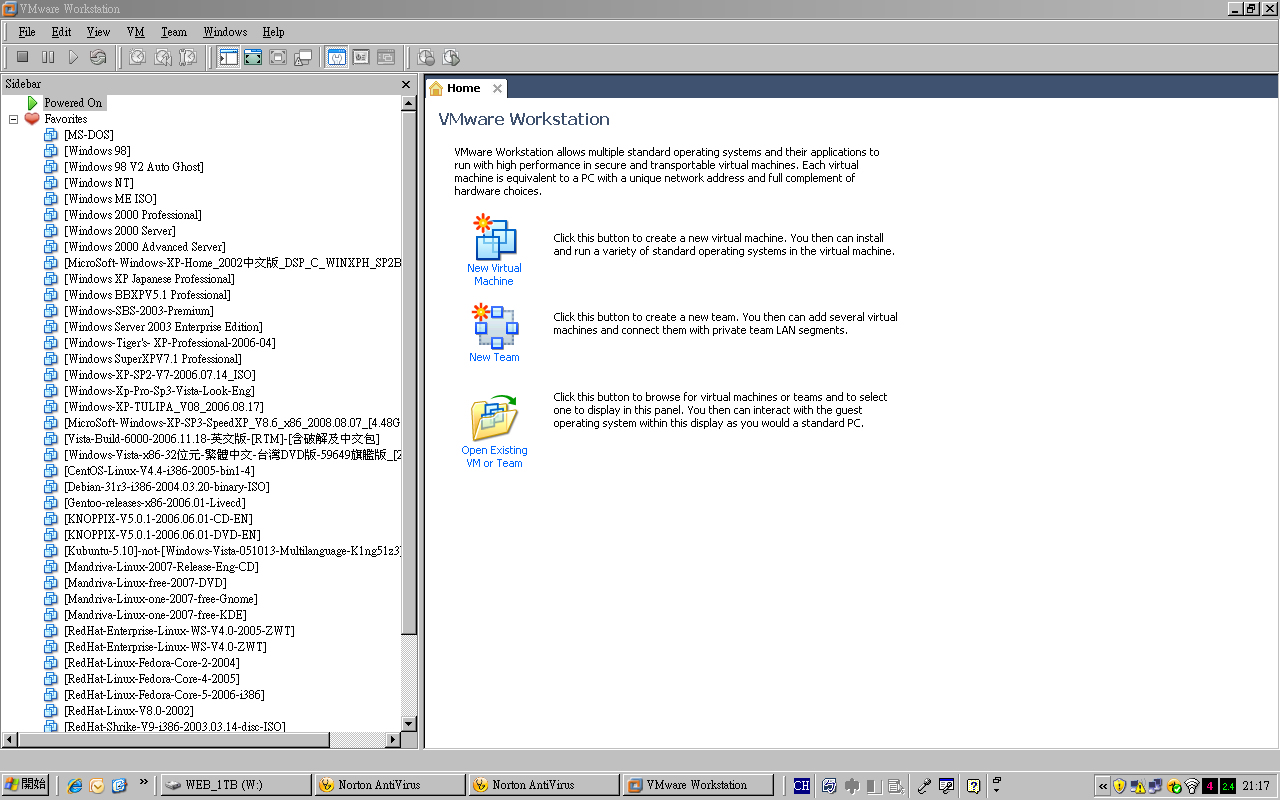Select [Mandriva-Linux-free-2007-DVD] entry
This screenshot has height=800, width=1280.
click(145, 582)
